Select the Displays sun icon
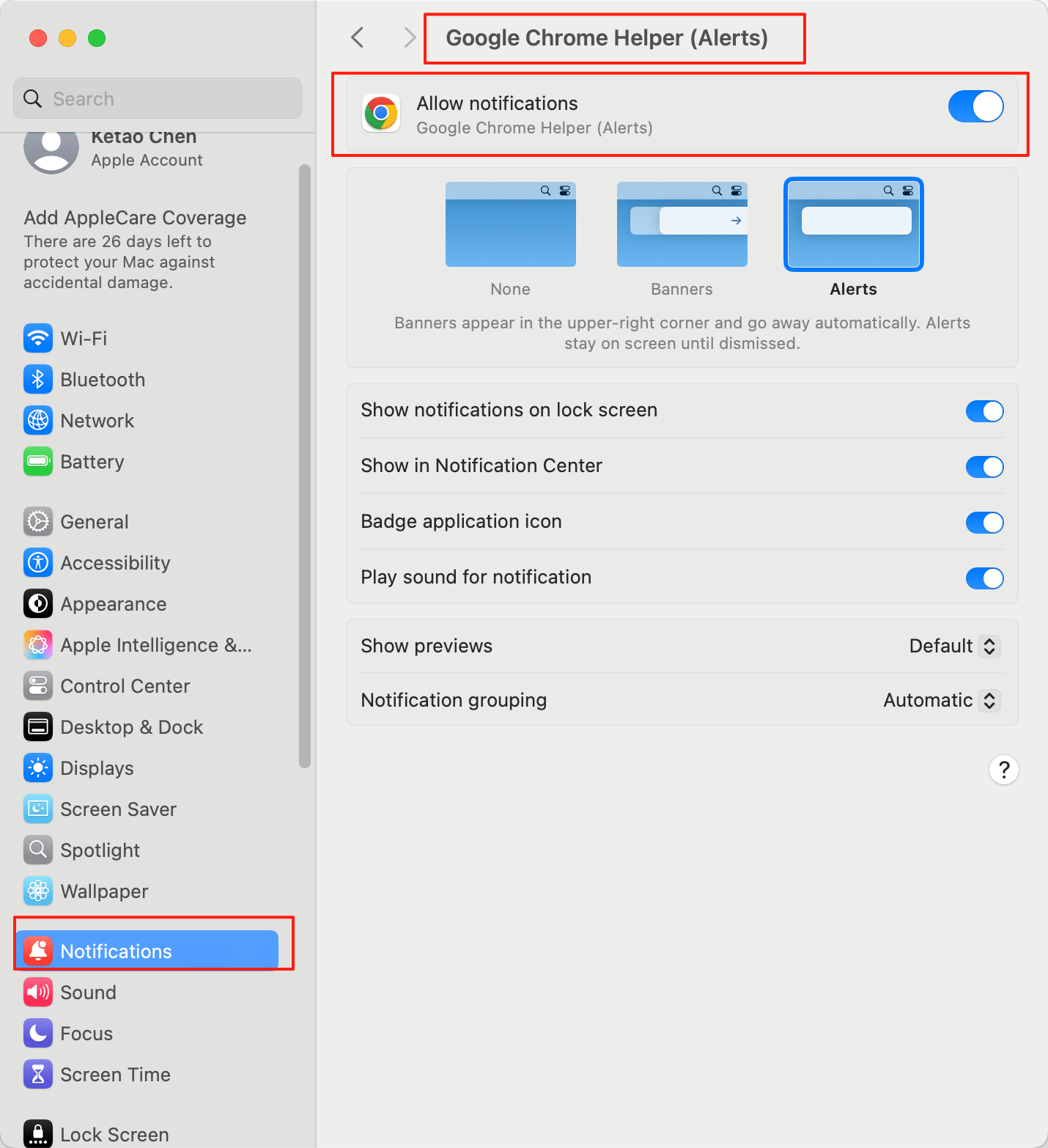 38,768
